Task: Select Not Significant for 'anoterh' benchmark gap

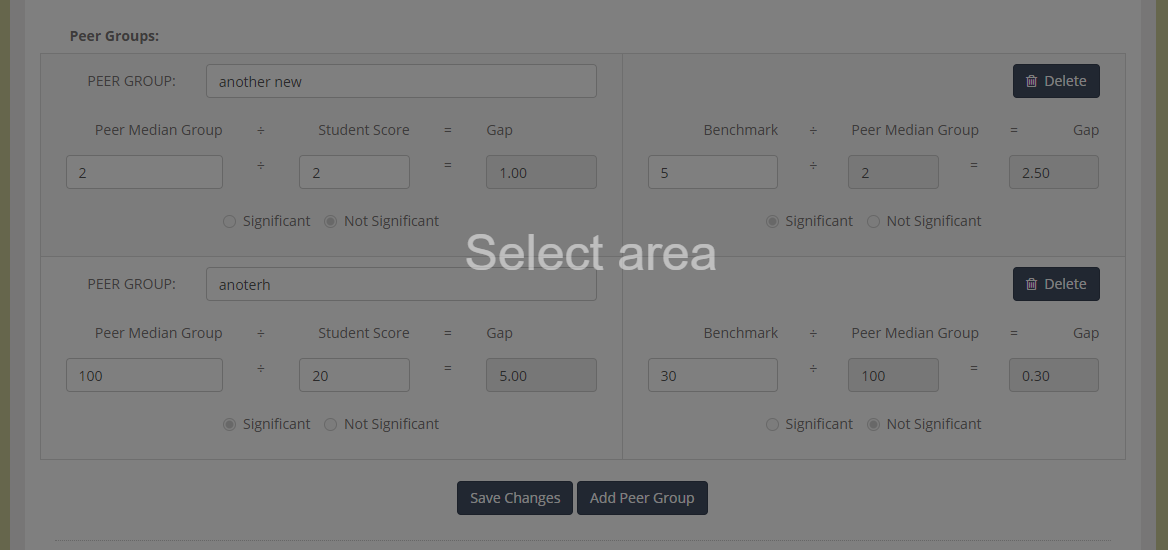Action: tap(874, 424)
